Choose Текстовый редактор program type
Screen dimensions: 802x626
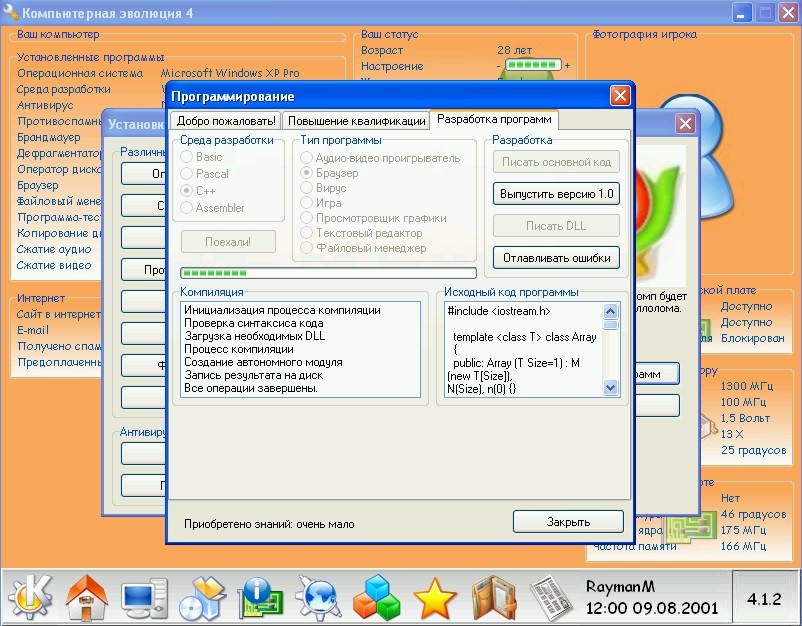tap(306, 233)
